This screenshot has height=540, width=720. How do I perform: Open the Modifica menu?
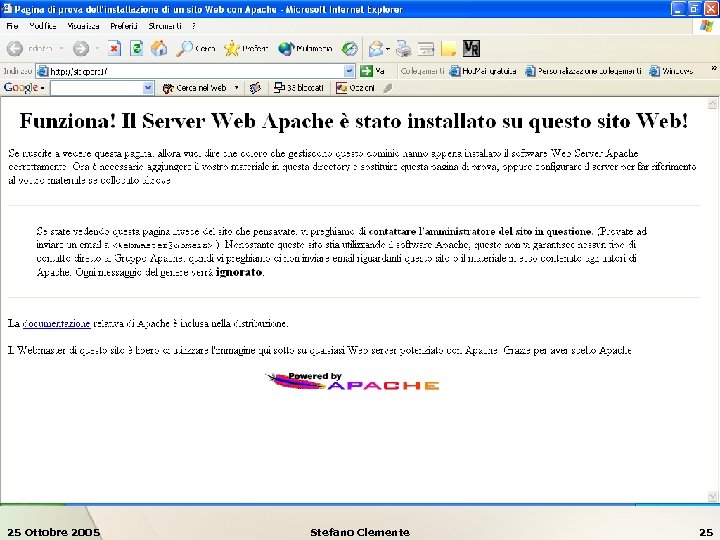pyautogui.click(x=43, y=26)
